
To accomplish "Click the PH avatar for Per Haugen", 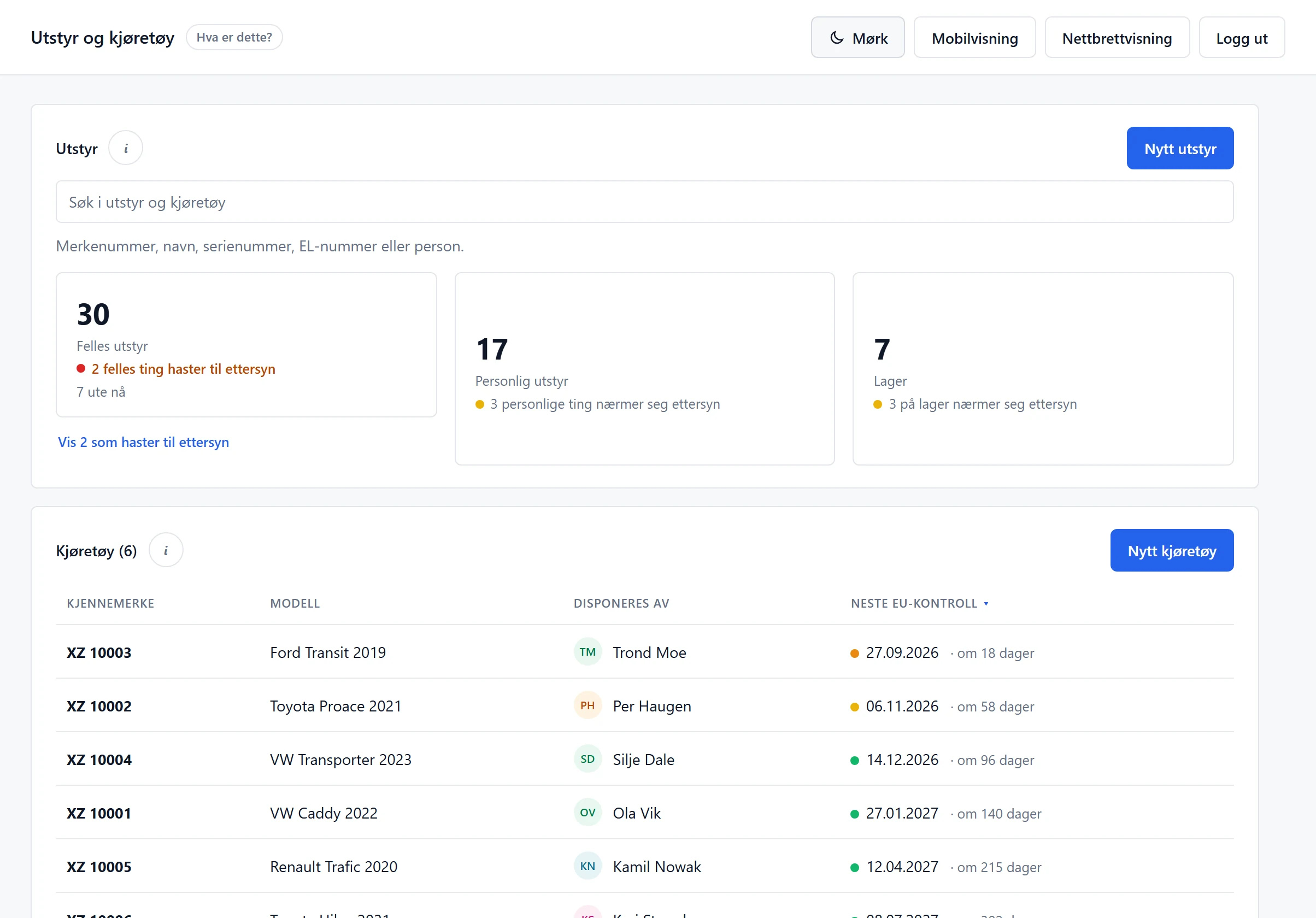I will [x=587, y=705].
